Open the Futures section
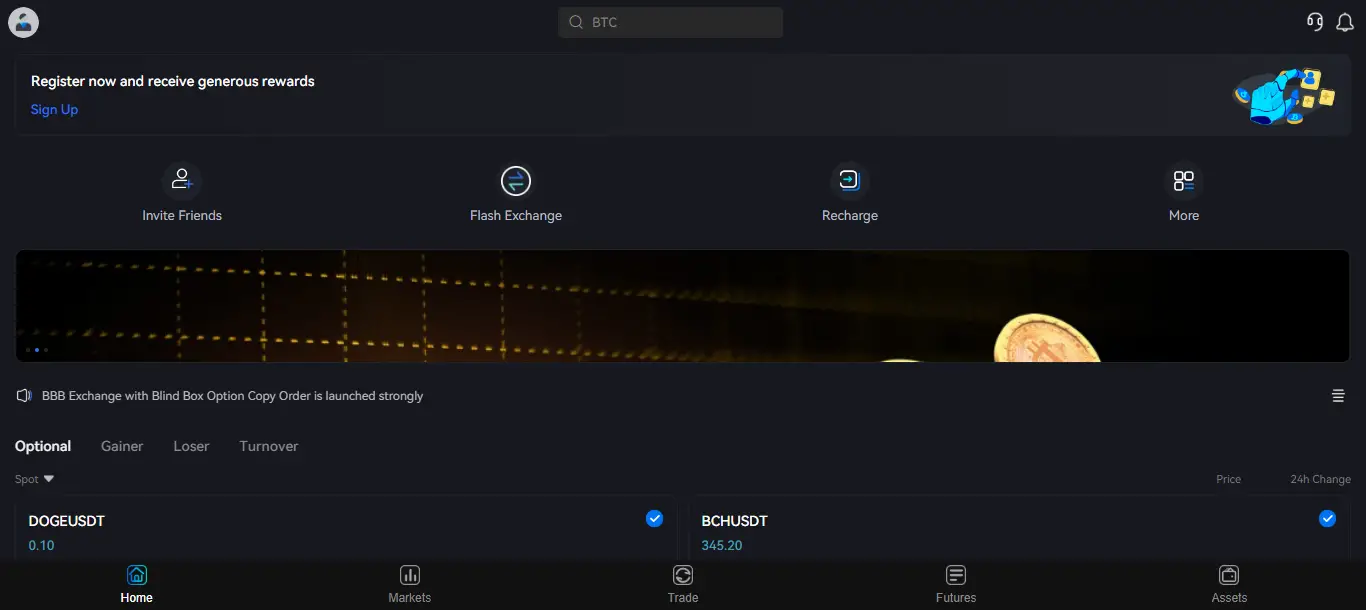Image resolution: width=1366 pixels, height=610 pixels. 956,583
